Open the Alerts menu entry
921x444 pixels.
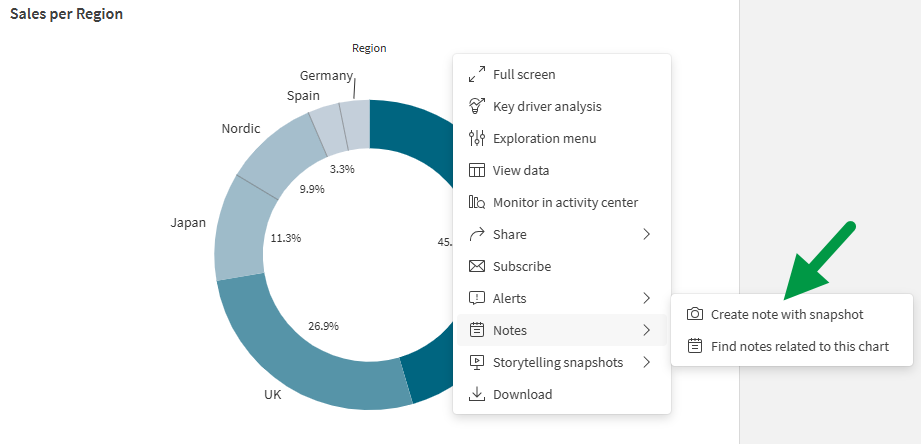click(x=510, y=298)
